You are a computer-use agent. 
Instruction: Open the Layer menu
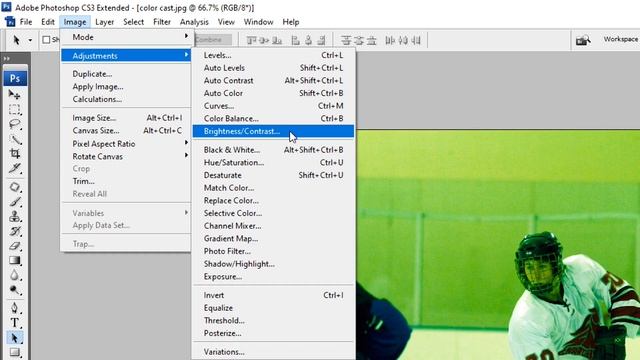pyautogui.click(x=104, y=22)
